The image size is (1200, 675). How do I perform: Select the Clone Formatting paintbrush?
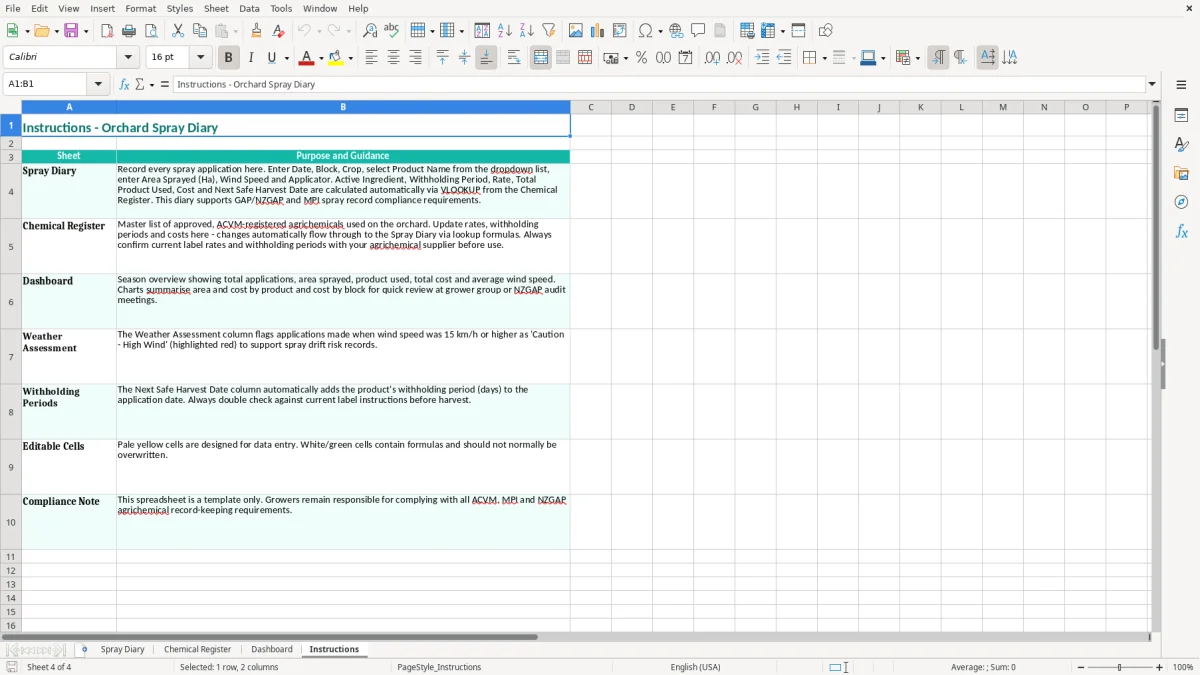click(257, 31)
